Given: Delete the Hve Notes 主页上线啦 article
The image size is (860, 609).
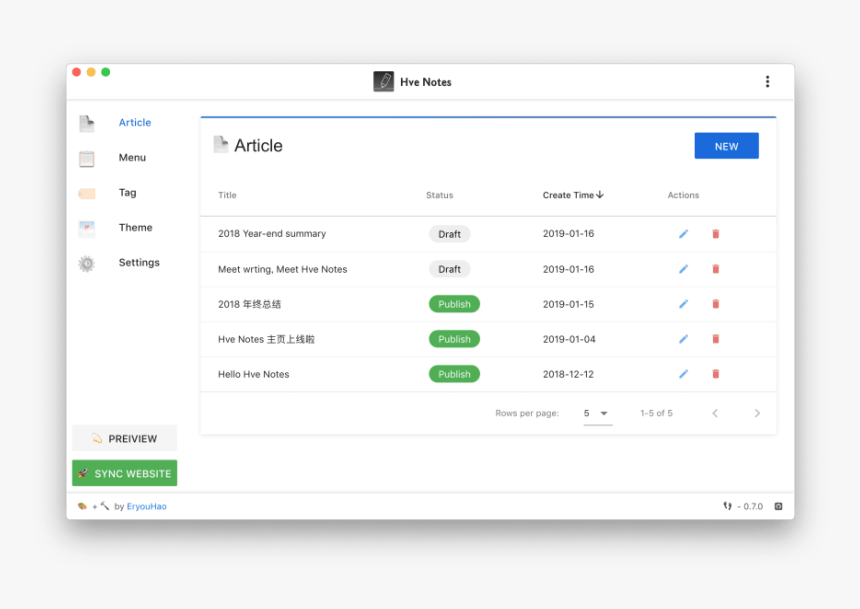Looking at the screenshot, I should tap(716, 339).
